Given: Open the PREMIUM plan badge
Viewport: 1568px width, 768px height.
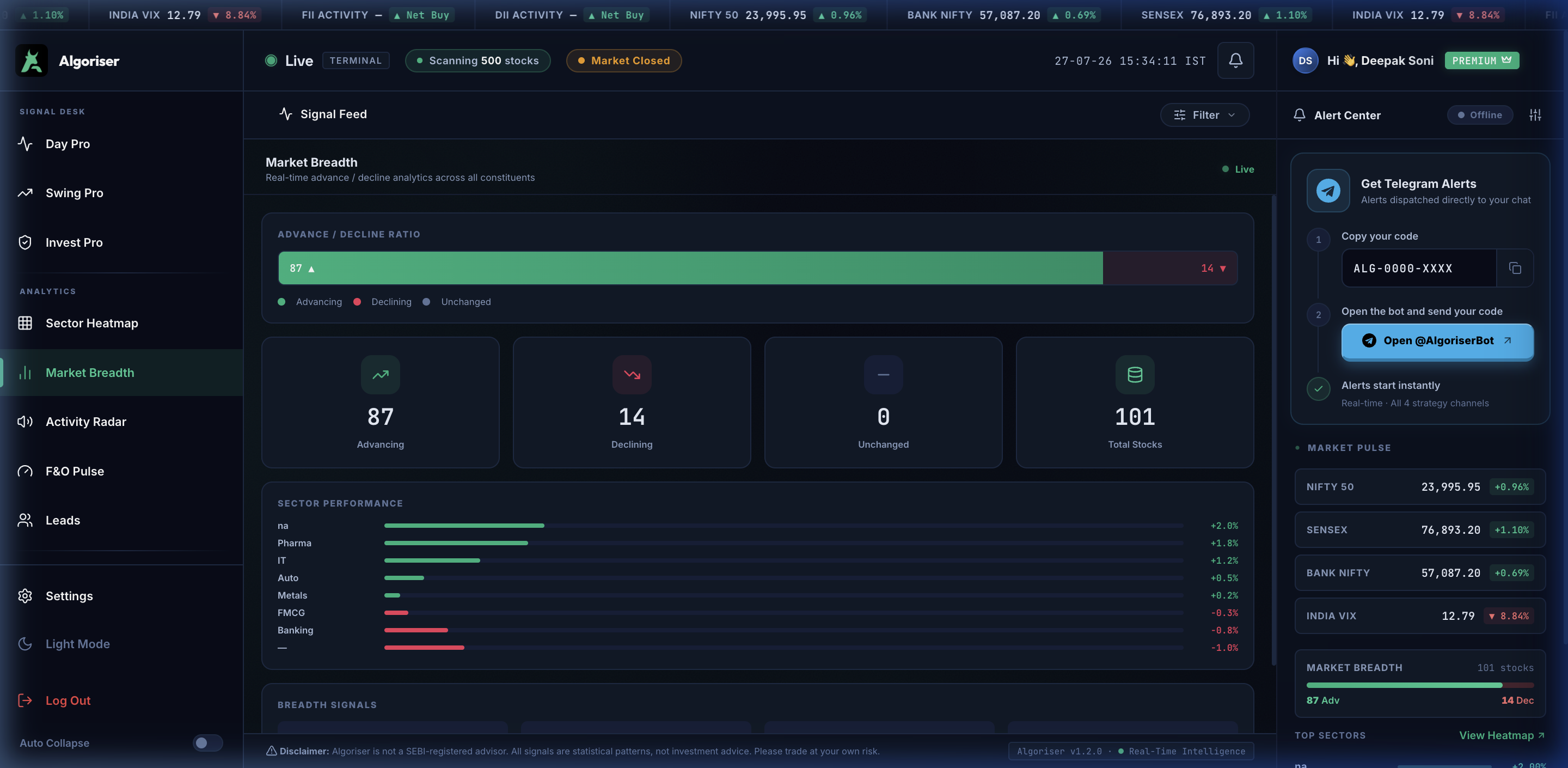Looking at the screenshot, I should coord(1481,60).
